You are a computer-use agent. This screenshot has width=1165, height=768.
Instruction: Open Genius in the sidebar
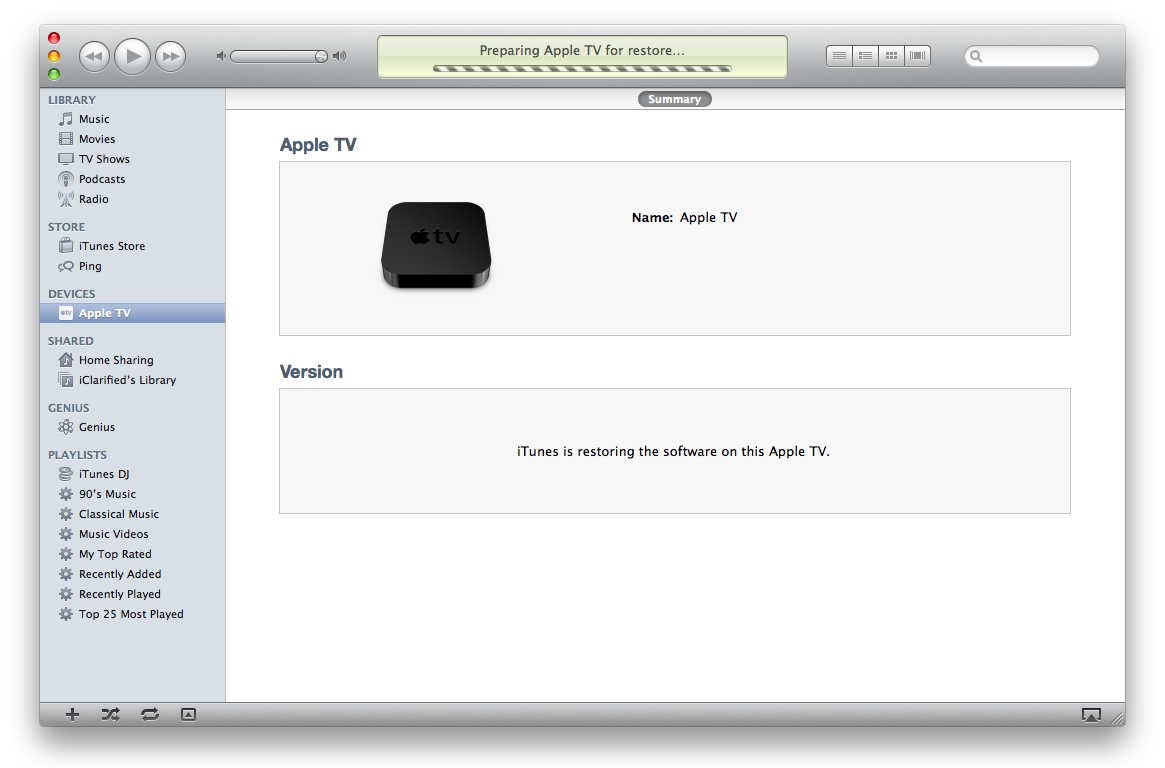coord(132,427)
